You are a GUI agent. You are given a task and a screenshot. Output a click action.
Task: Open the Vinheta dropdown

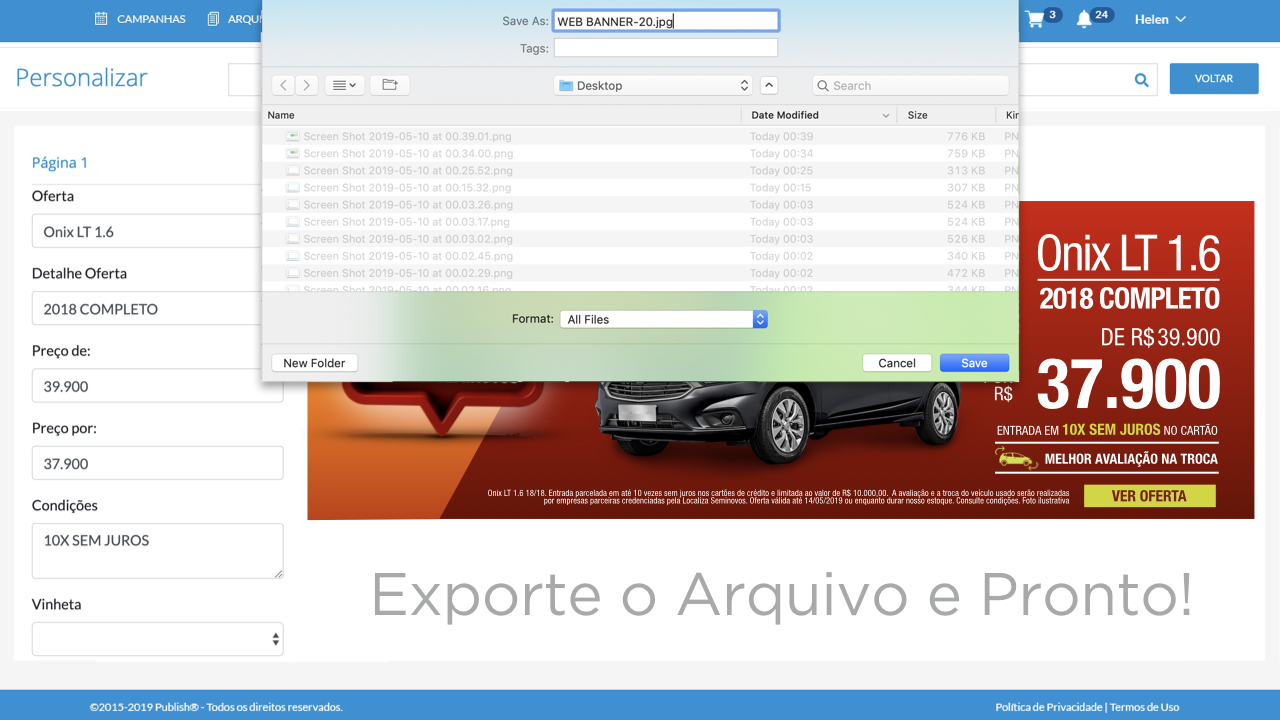tap(157, 639)
